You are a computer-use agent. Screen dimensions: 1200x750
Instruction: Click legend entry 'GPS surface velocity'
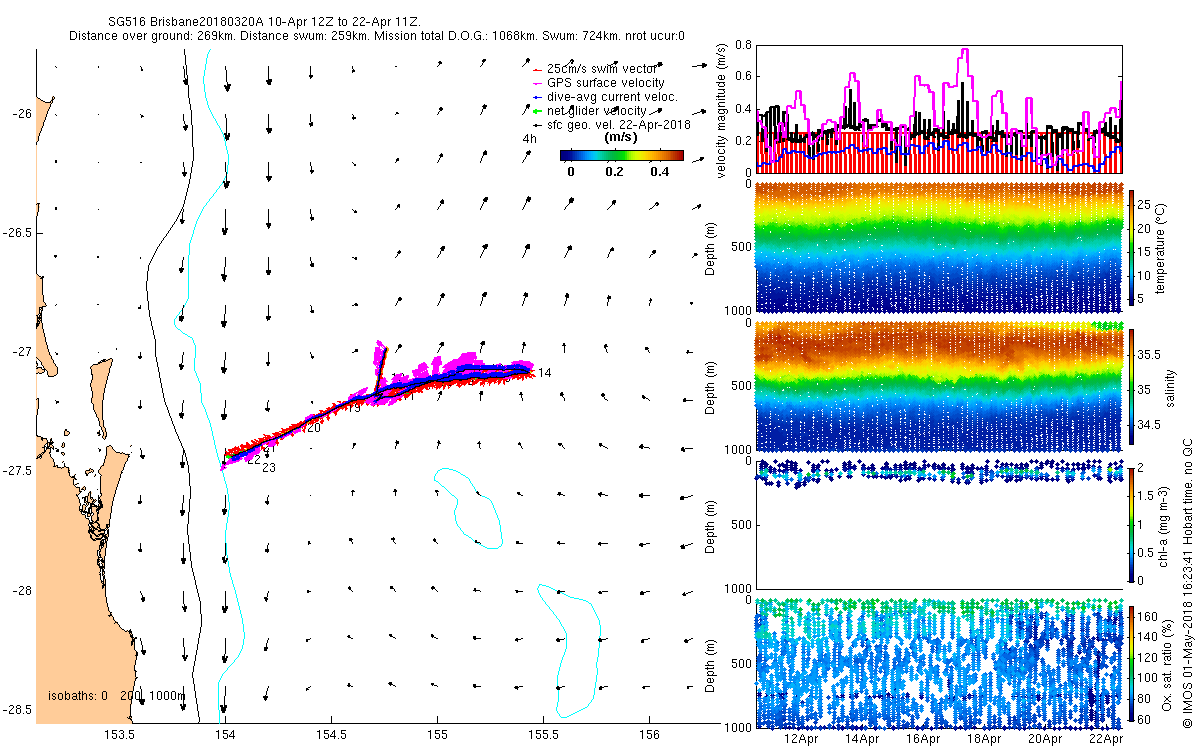pos(606,82)
